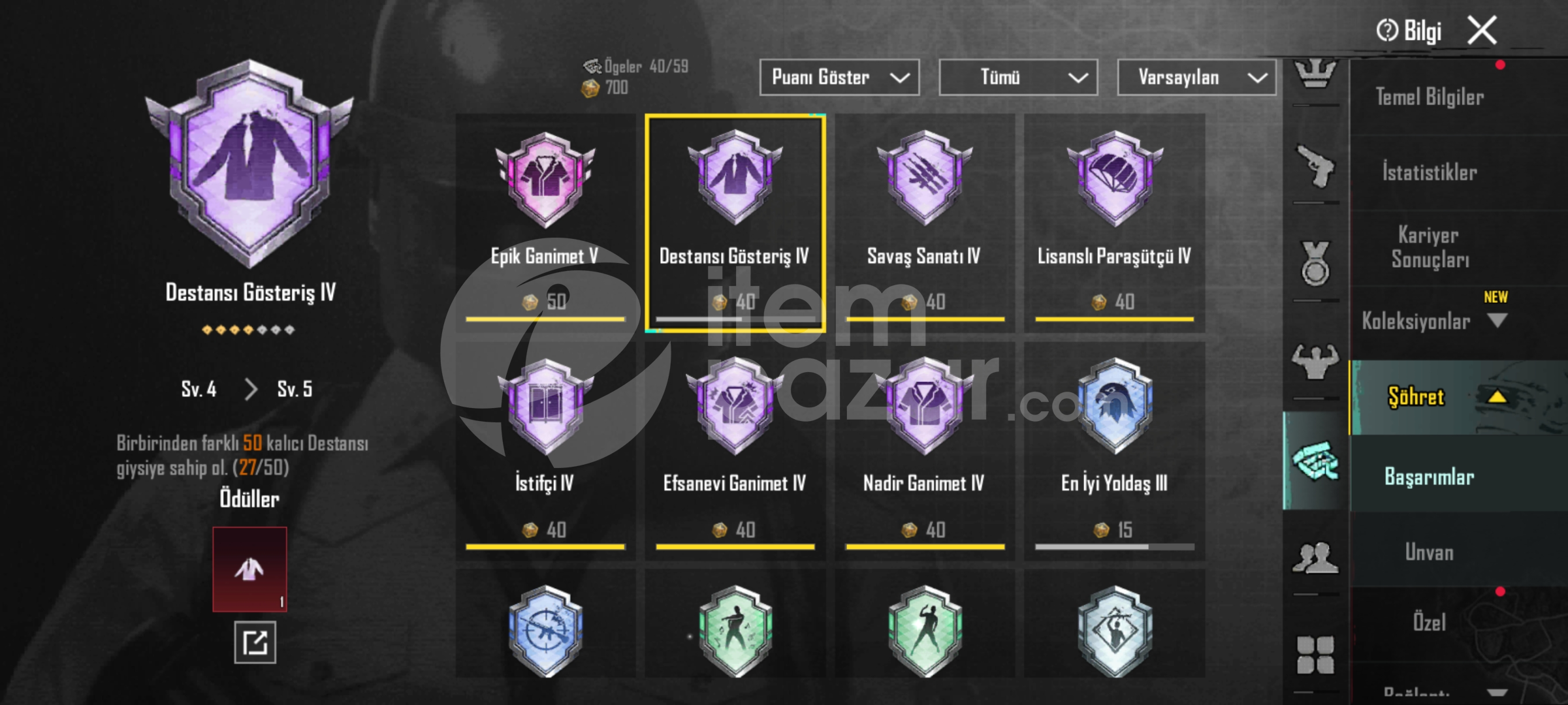Viewport: 1568px width, 705px height.
Task: Click the outfit reward thumbnail under Ödüller
Action: [249, 569]
